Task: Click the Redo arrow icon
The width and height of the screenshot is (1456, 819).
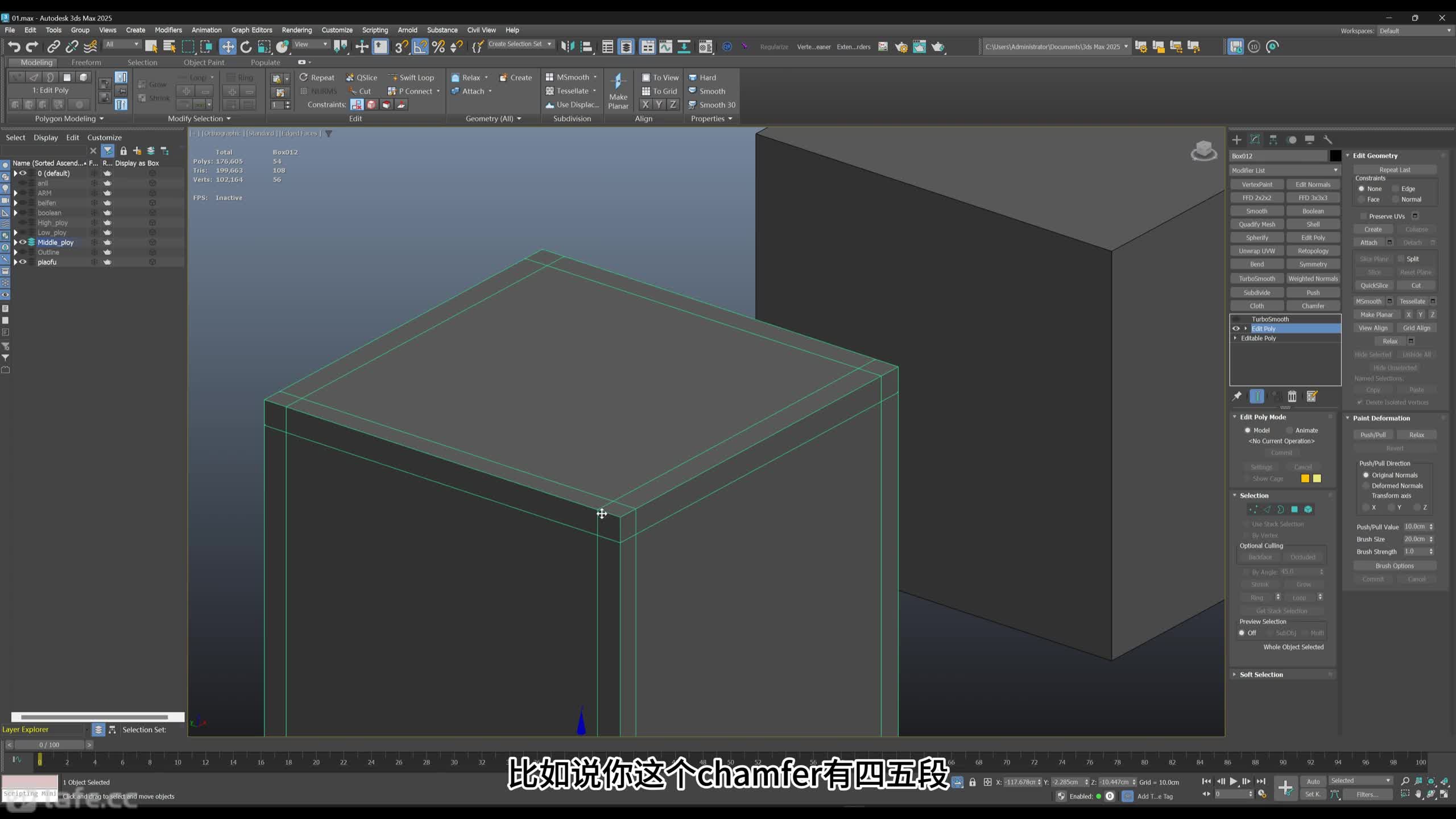Action: tap(32, 47)
